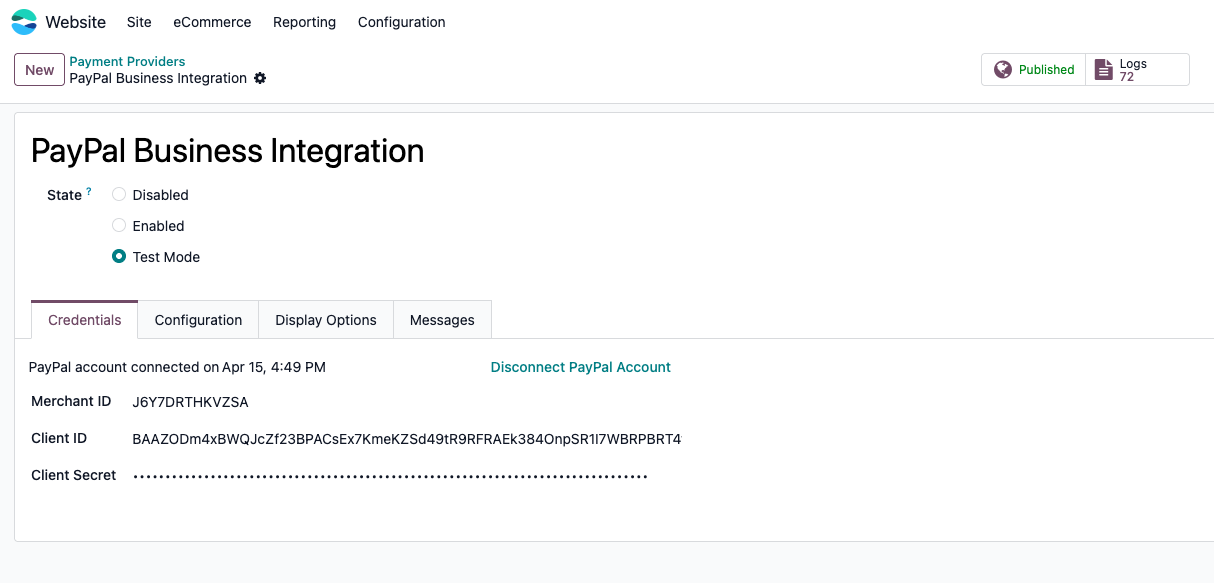Image resolution: width=1214 pixels, height=583 pixels.
Task: Click the New button
Action: point(39,70)
